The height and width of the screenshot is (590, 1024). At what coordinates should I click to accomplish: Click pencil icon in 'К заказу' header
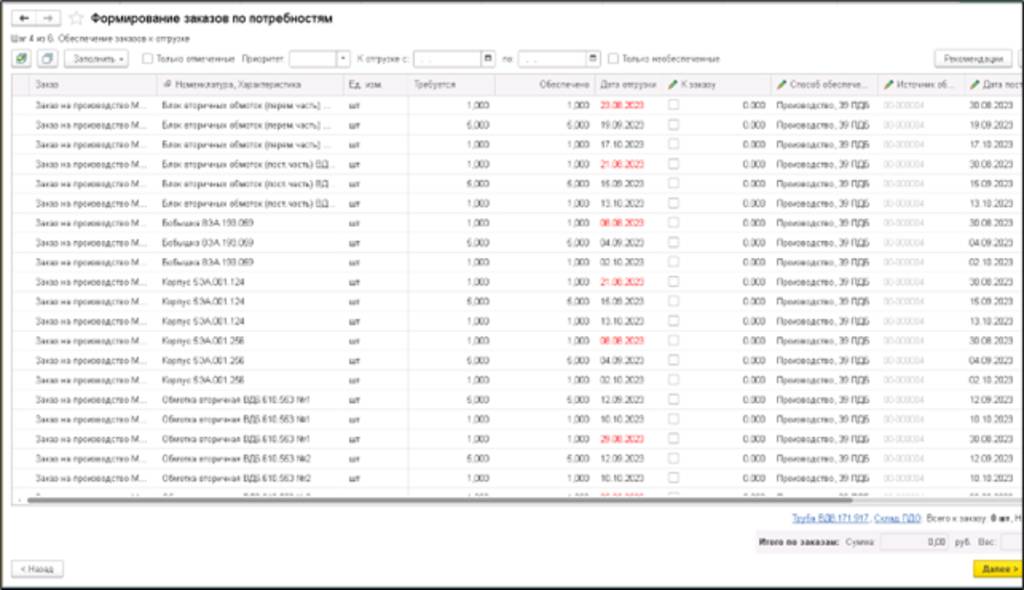(x=673, y=86)
